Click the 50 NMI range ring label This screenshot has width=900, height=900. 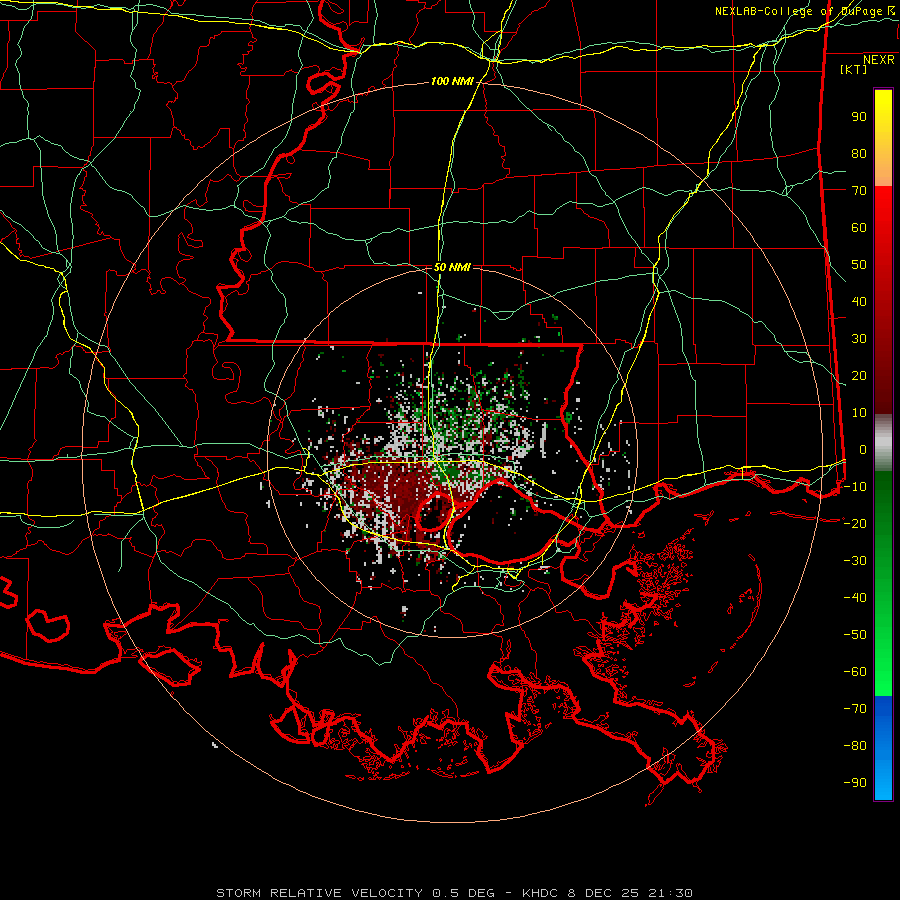tap(452, 267)
